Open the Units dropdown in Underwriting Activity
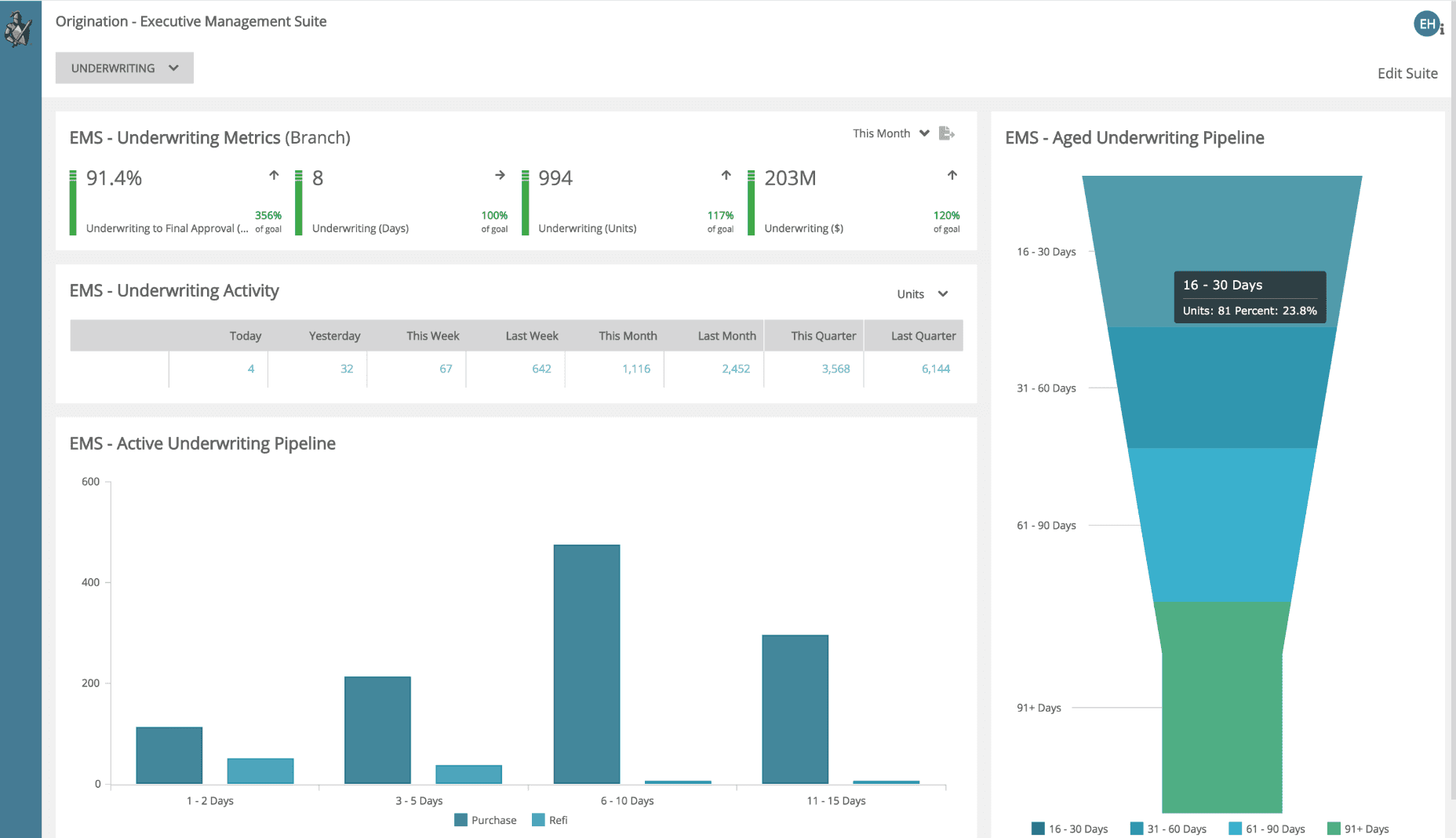 (x=922, y=293)
